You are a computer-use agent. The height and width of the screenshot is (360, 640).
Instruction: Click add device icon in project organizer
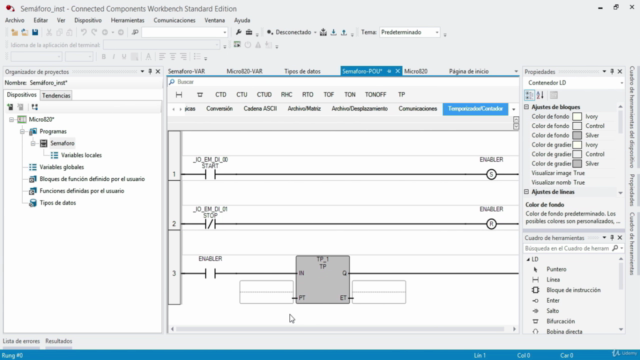10,107
